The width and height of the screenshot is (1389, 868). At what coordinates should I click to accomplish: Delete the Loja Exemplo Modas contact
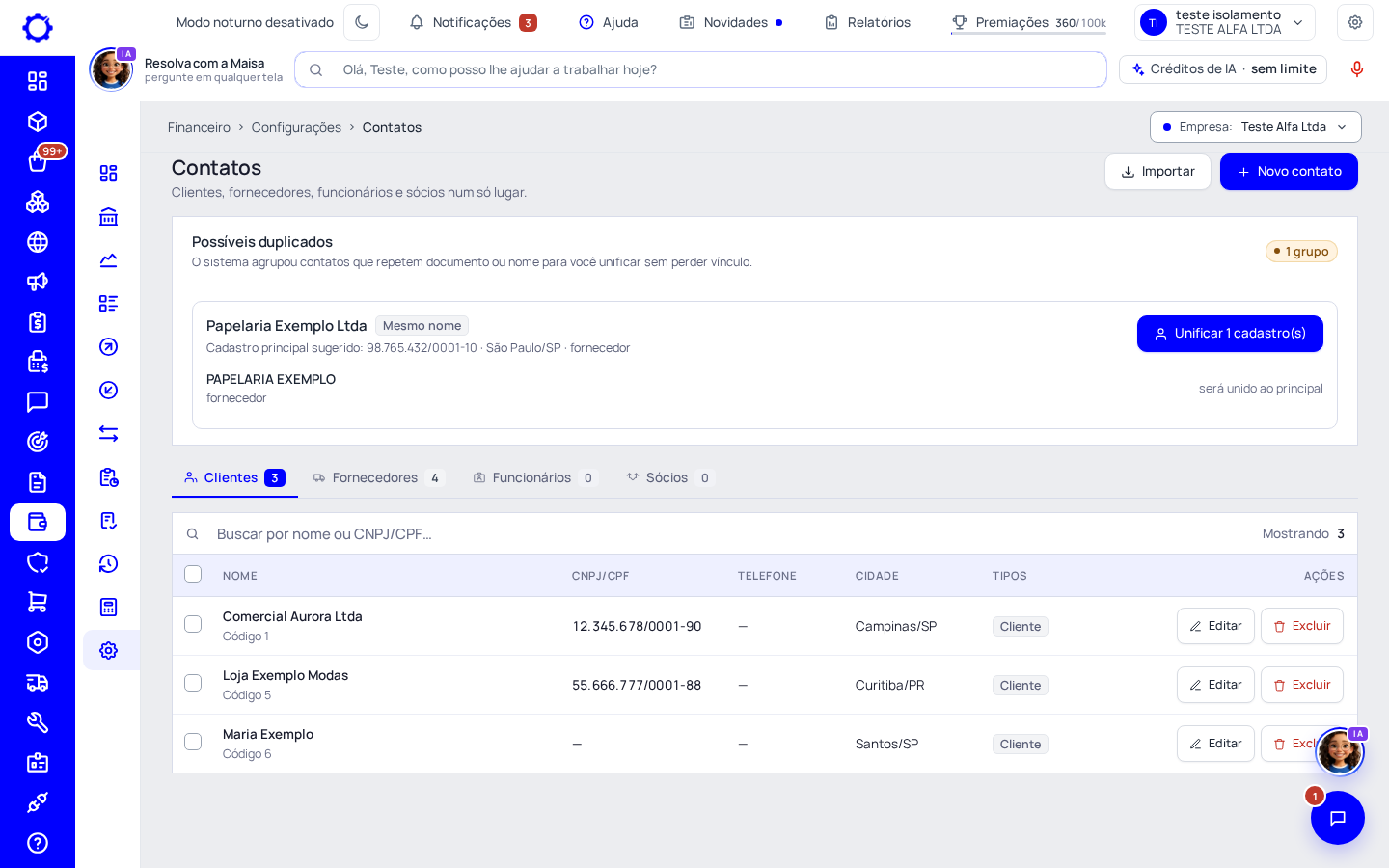[x=1302, y=685]
